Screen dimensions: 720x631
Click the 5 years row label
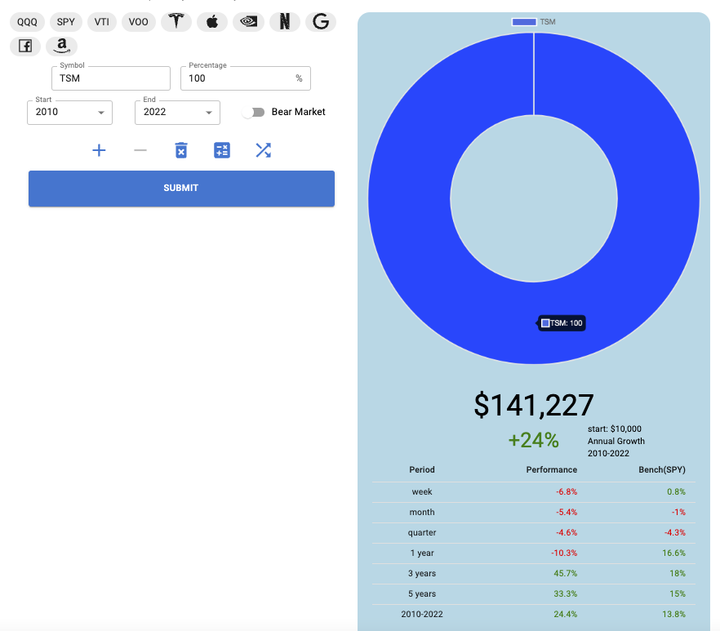(x=422, y=594)
